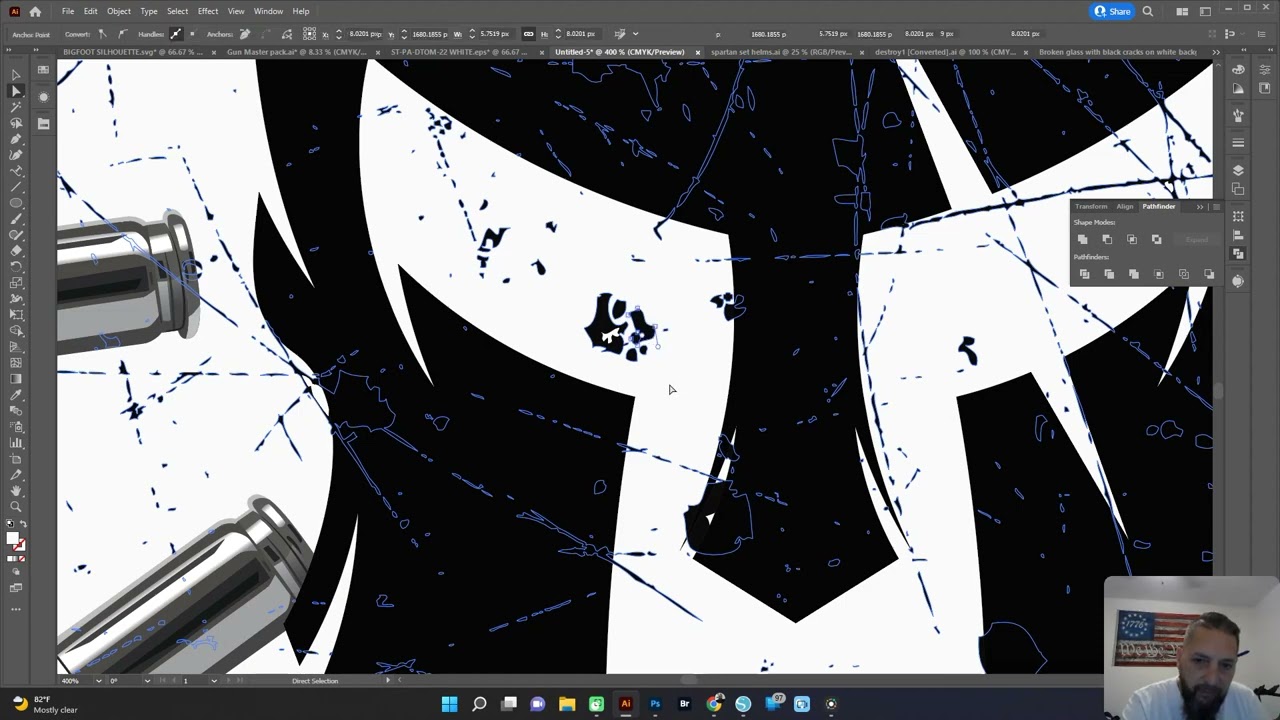Click the X coordinate input field

365,34
